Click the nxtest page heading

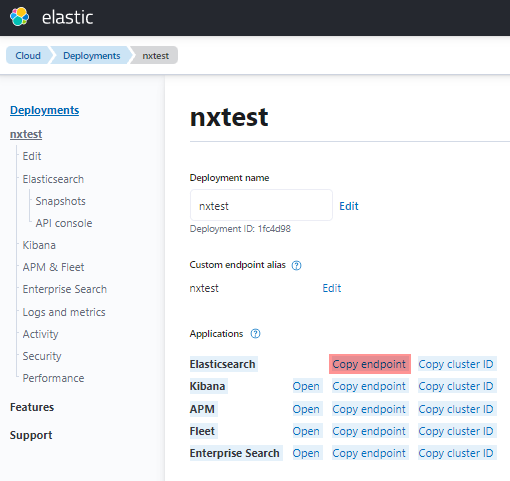[x=229, y=117]
